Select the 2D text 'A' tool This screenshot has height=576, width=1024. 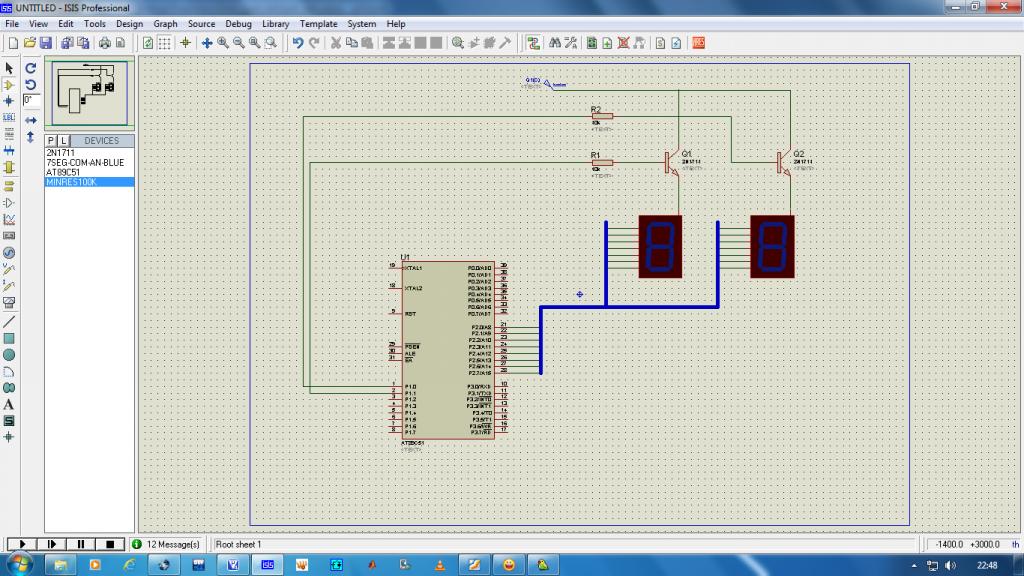pyautogui.click(x=9, y=404)
